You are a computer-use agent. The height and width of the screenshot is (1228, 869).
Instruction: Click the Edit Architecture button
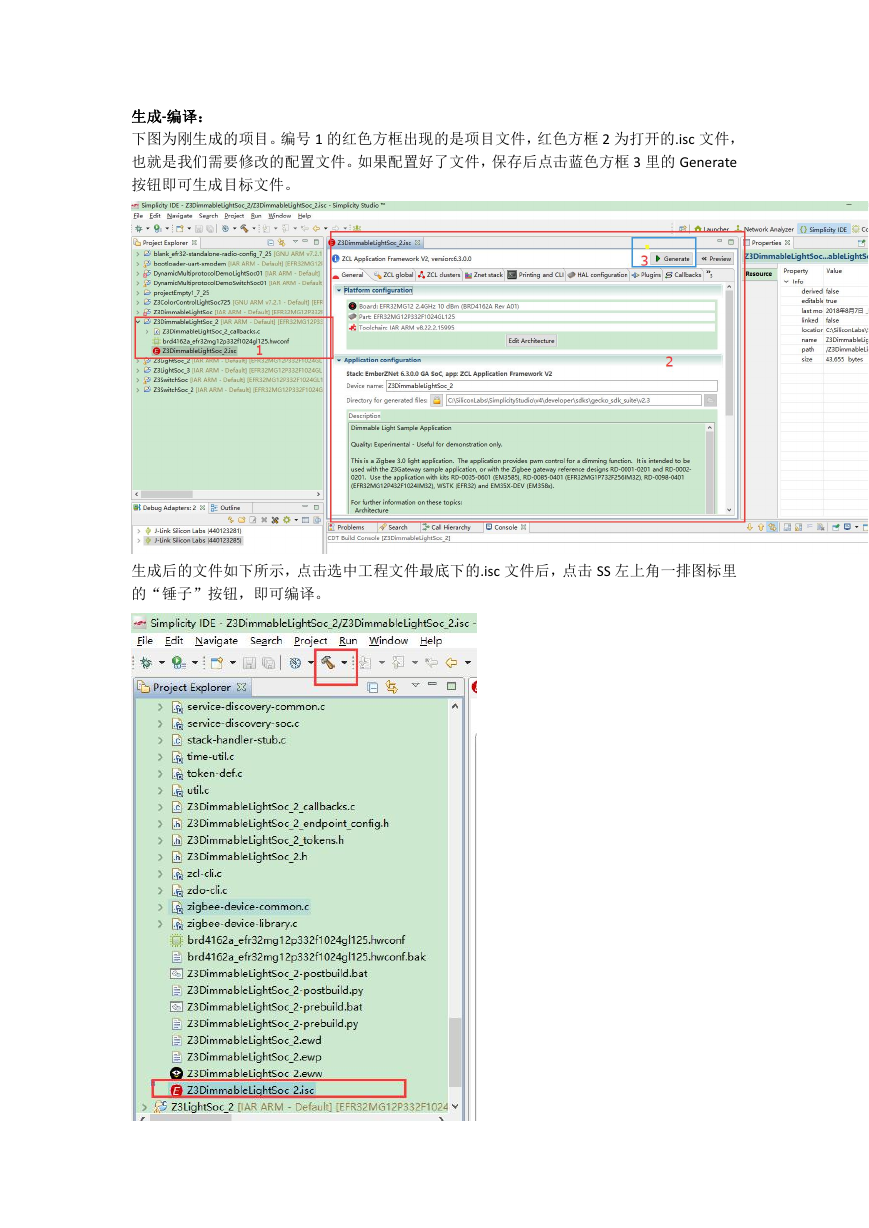[x=531, y=341]
